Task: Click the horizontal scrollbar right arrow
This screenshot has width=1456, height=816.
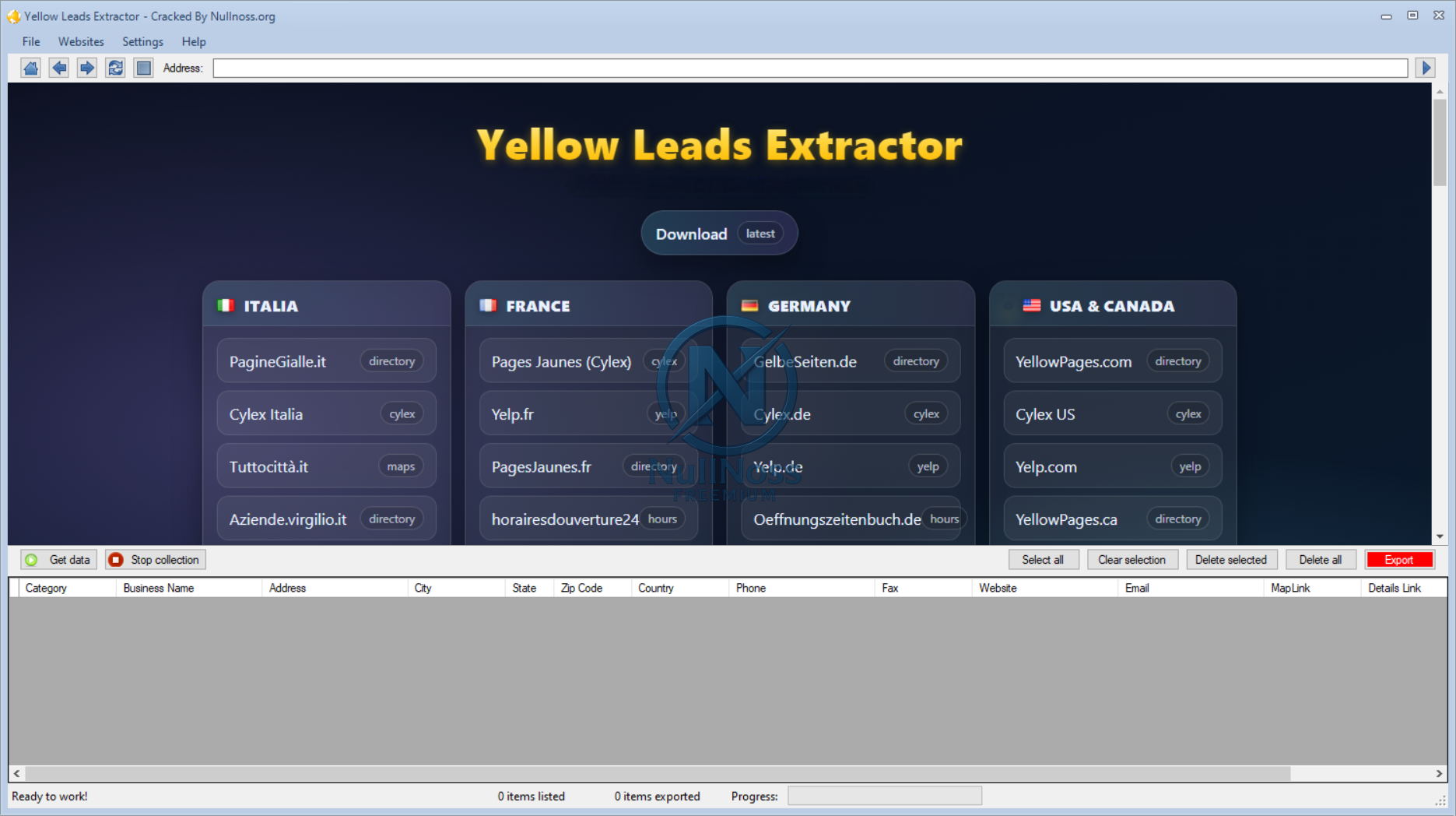Action: tap(1439, 774)
